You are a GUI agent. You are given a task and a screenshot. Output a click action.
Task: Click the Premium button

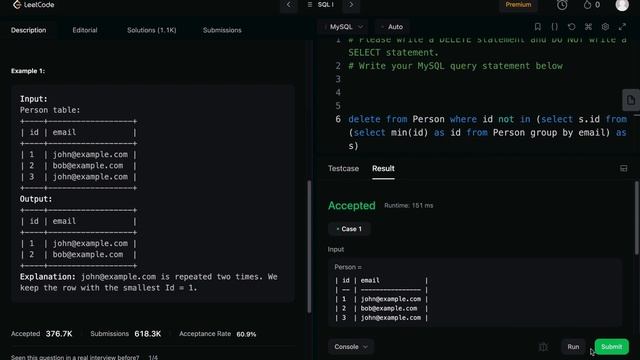(518, 5)
